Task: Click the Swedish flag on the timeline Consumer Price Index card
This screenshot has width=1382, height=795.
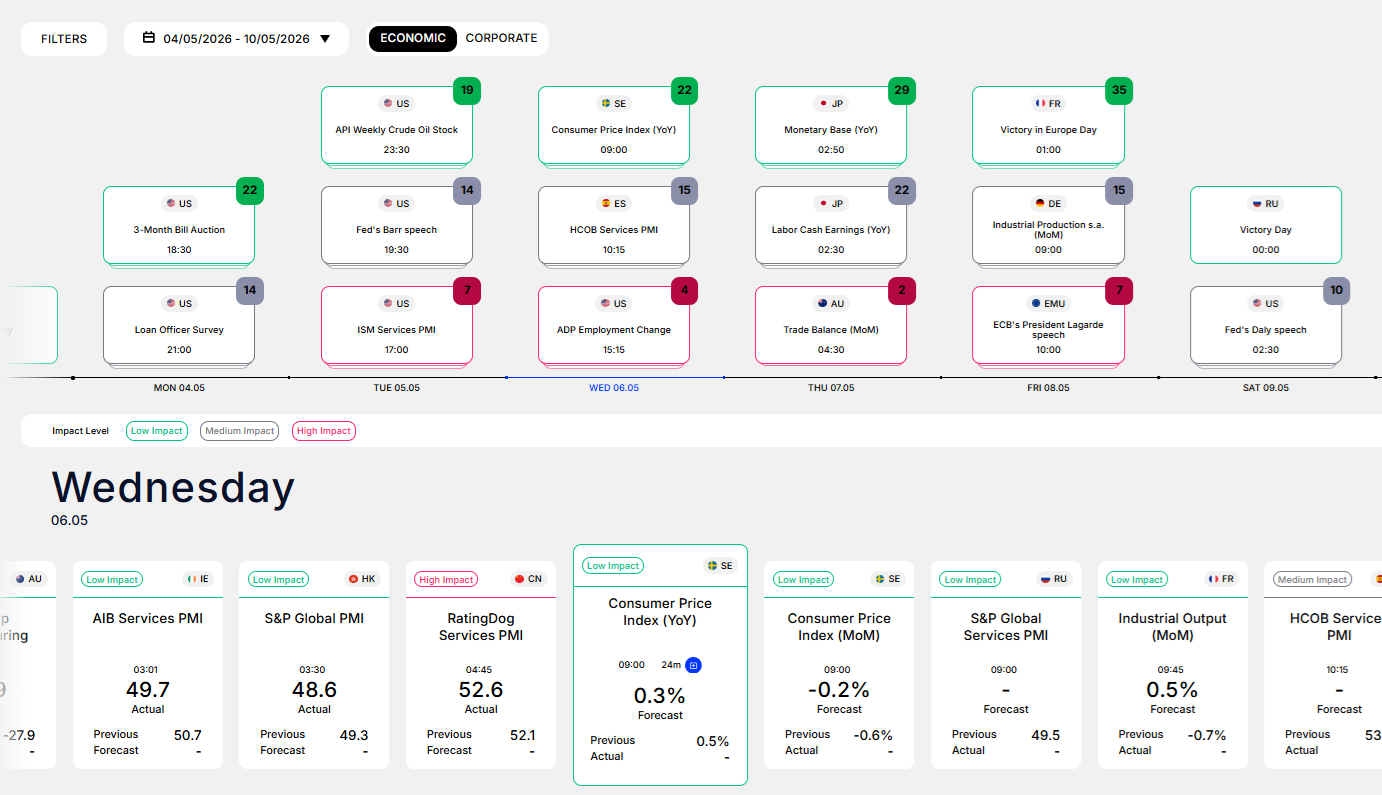Action: (605, 103)
